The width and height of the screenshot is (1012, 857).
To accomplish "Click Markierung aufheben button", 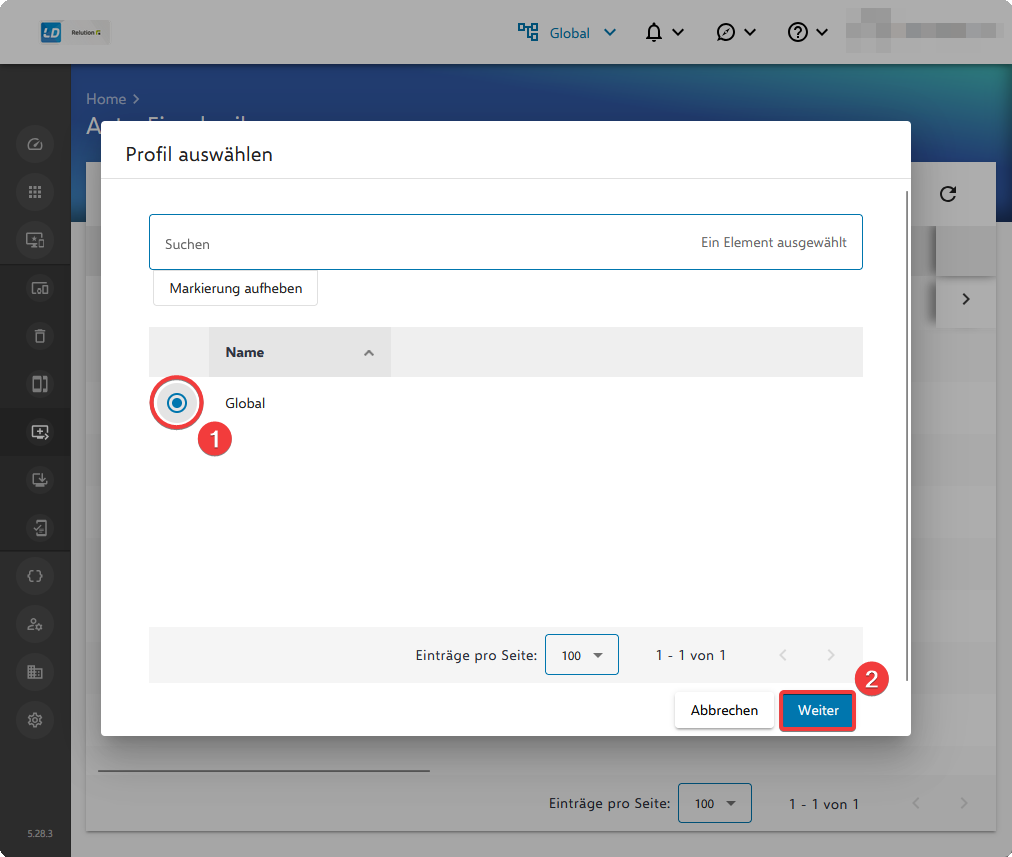I will [x=236, y=288].
